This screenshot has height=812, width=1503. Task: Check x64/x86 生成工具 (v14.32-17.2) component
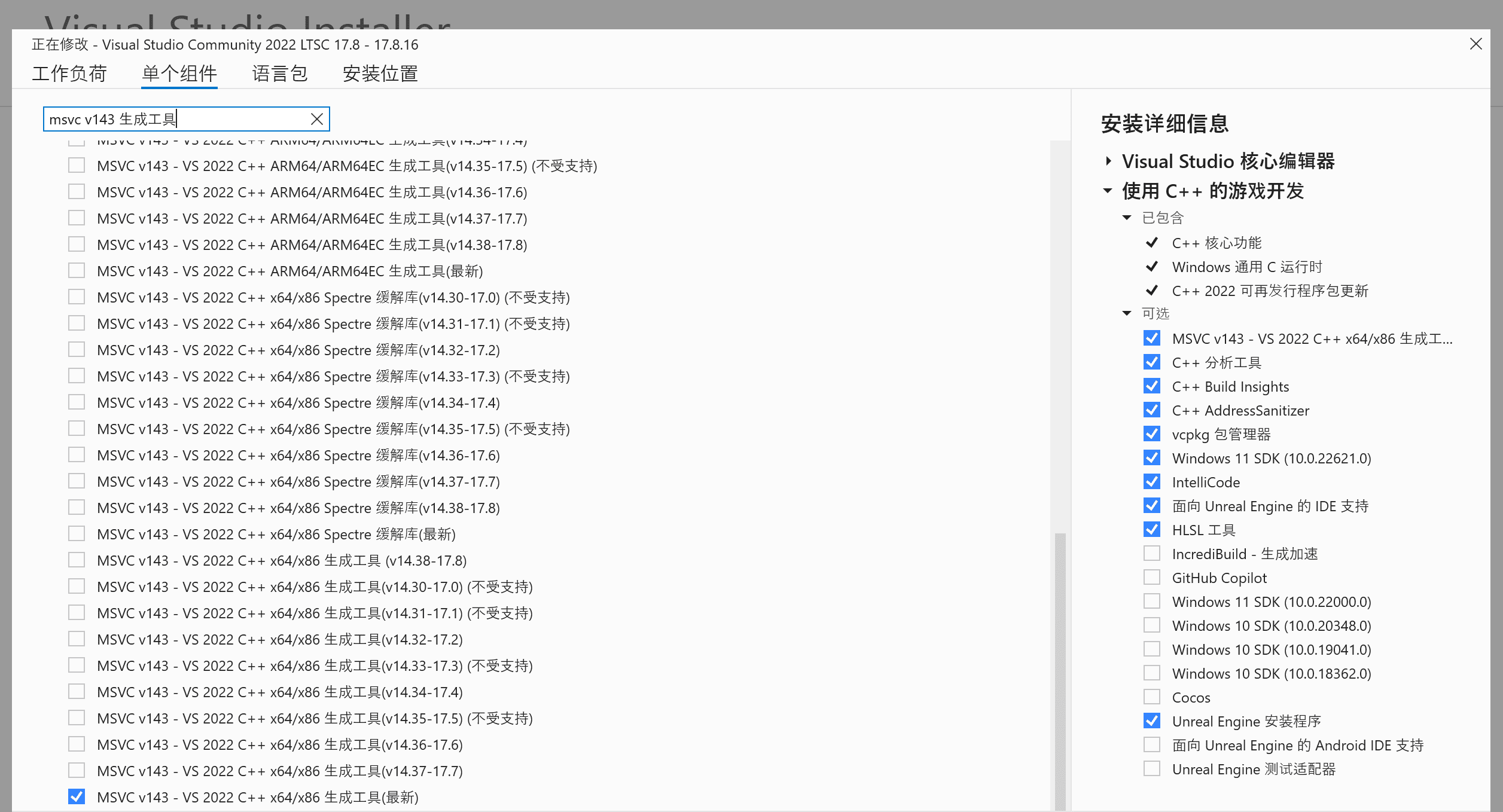77,639
